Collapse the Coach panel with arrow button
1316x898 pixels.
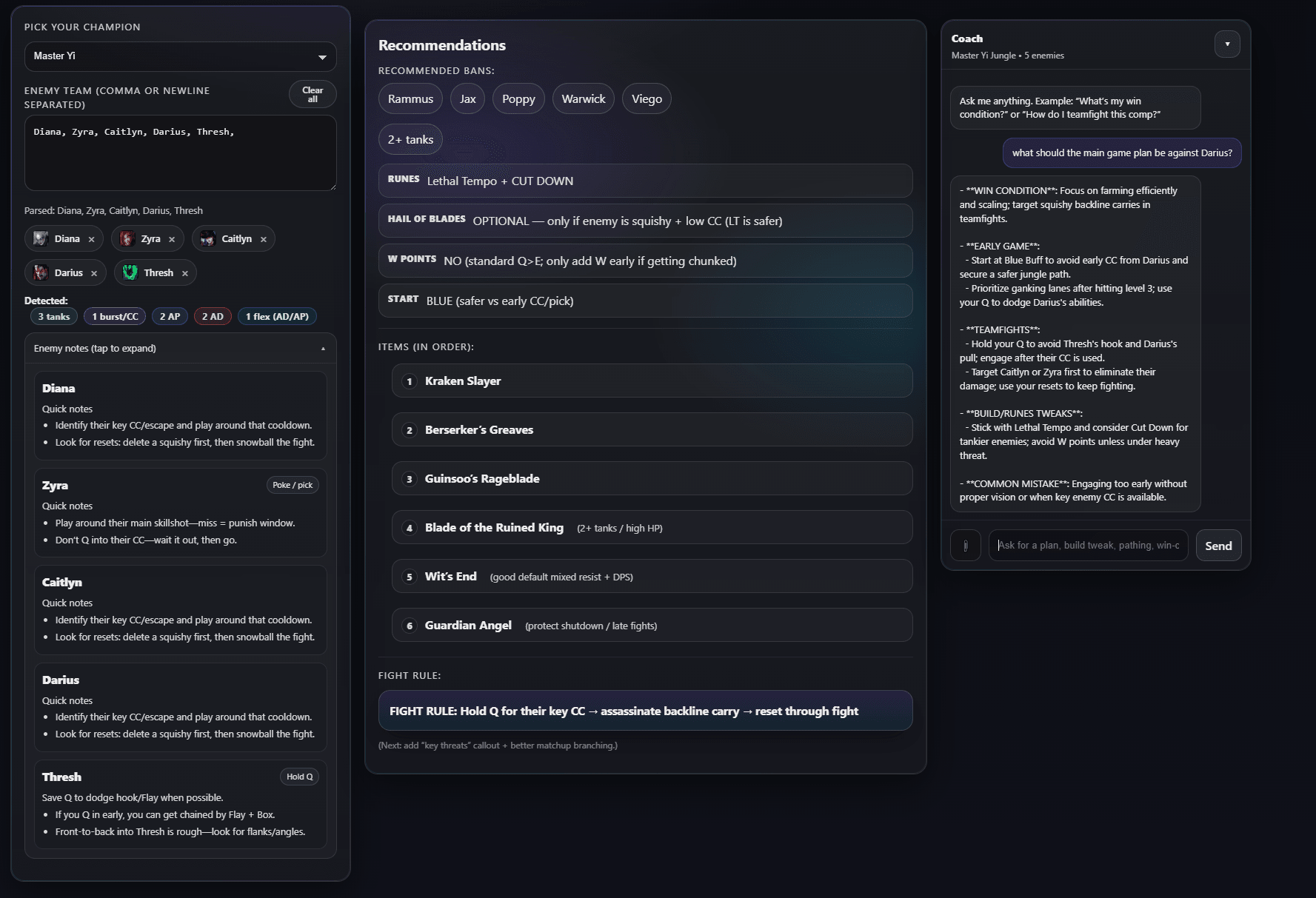(x=1227, y=44)
